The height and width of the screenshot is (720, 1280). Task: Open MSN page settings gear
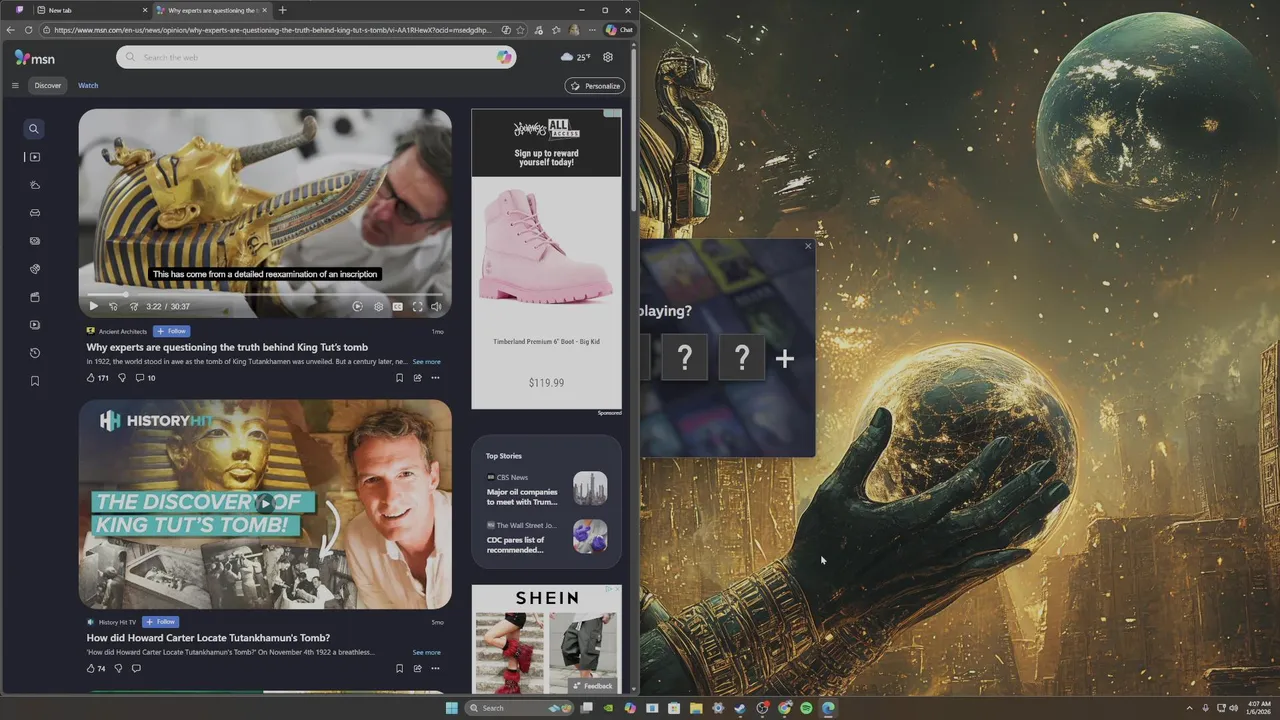607,57
